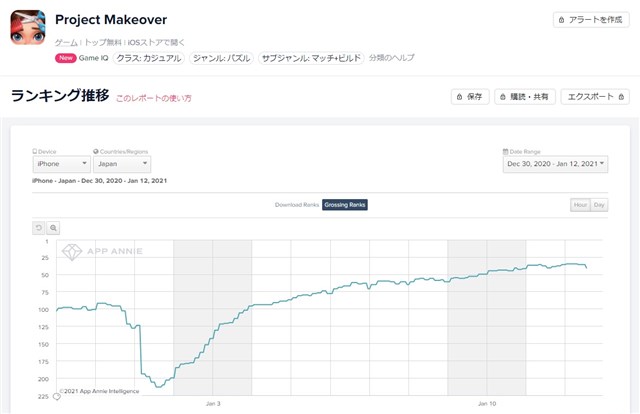This screenshot has height=414, width=640.
Task: Click the エクスポート button
Action: point(595,97)
